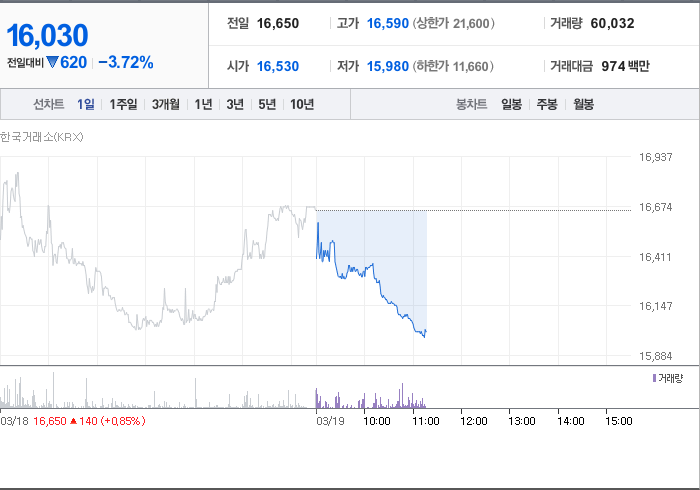Image resolution: width=700 pixels, height=490 pixels.
Task: Switch to 일봉 candle chart
Action: click(511, 104)
